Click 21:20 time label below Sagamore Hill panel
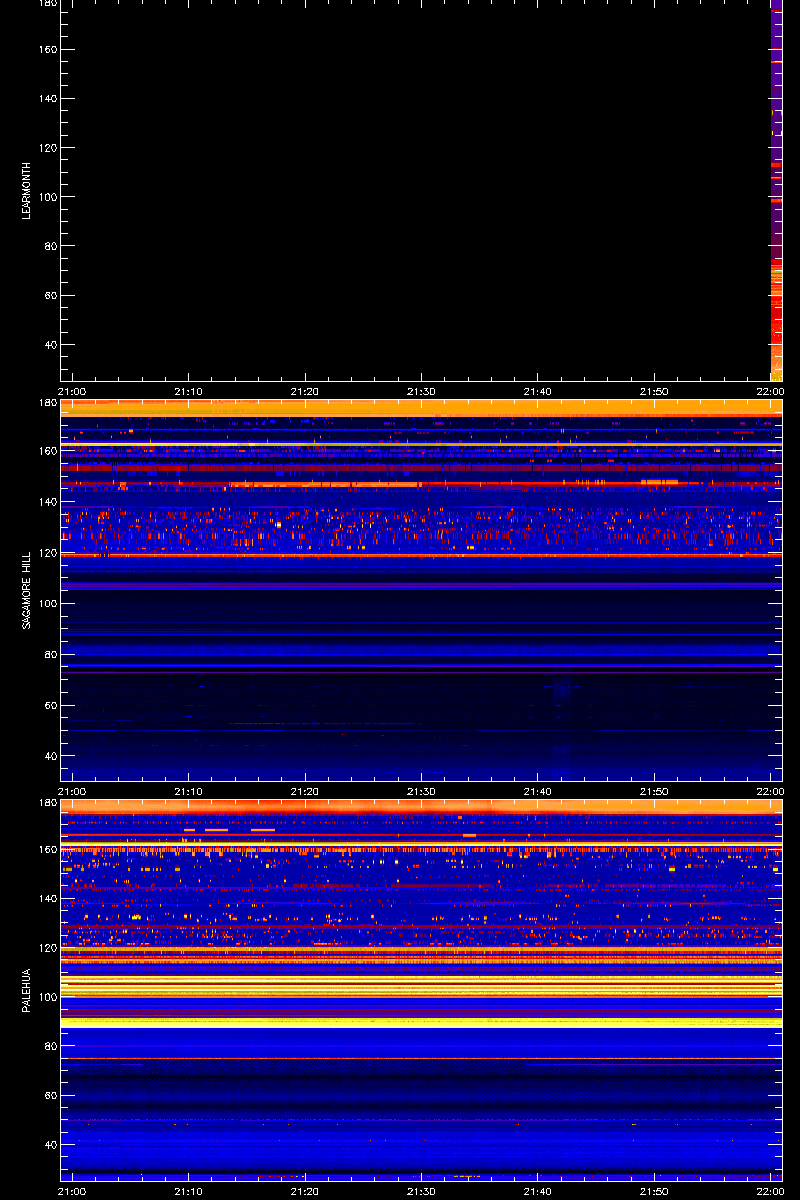Screen dimensions: 800x1200 click(305, 792)
